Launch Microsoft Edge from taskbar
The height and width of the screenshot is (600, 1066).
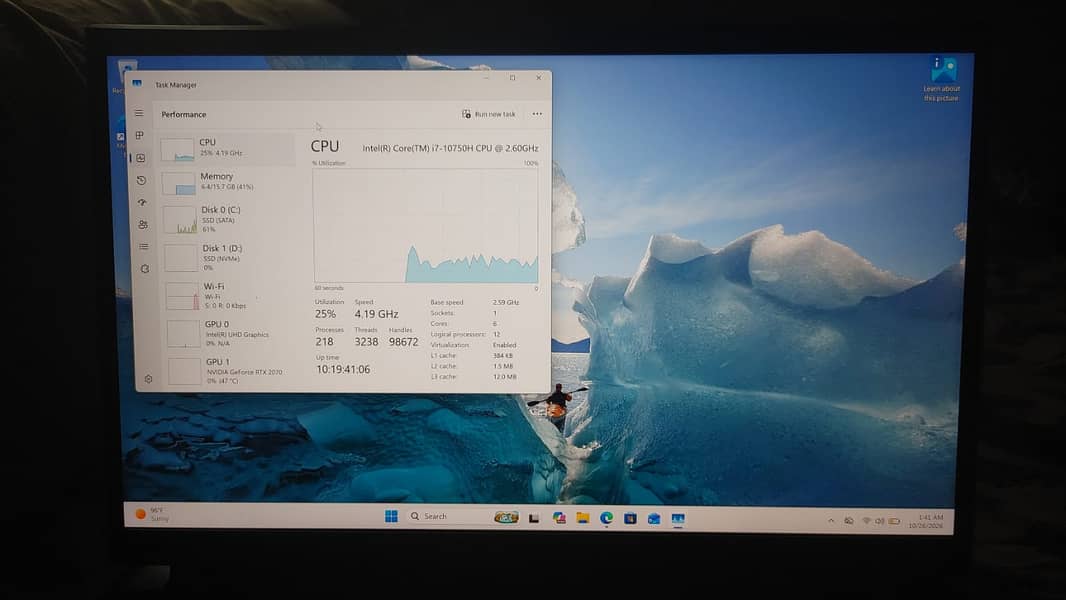(x=606, y=518)
